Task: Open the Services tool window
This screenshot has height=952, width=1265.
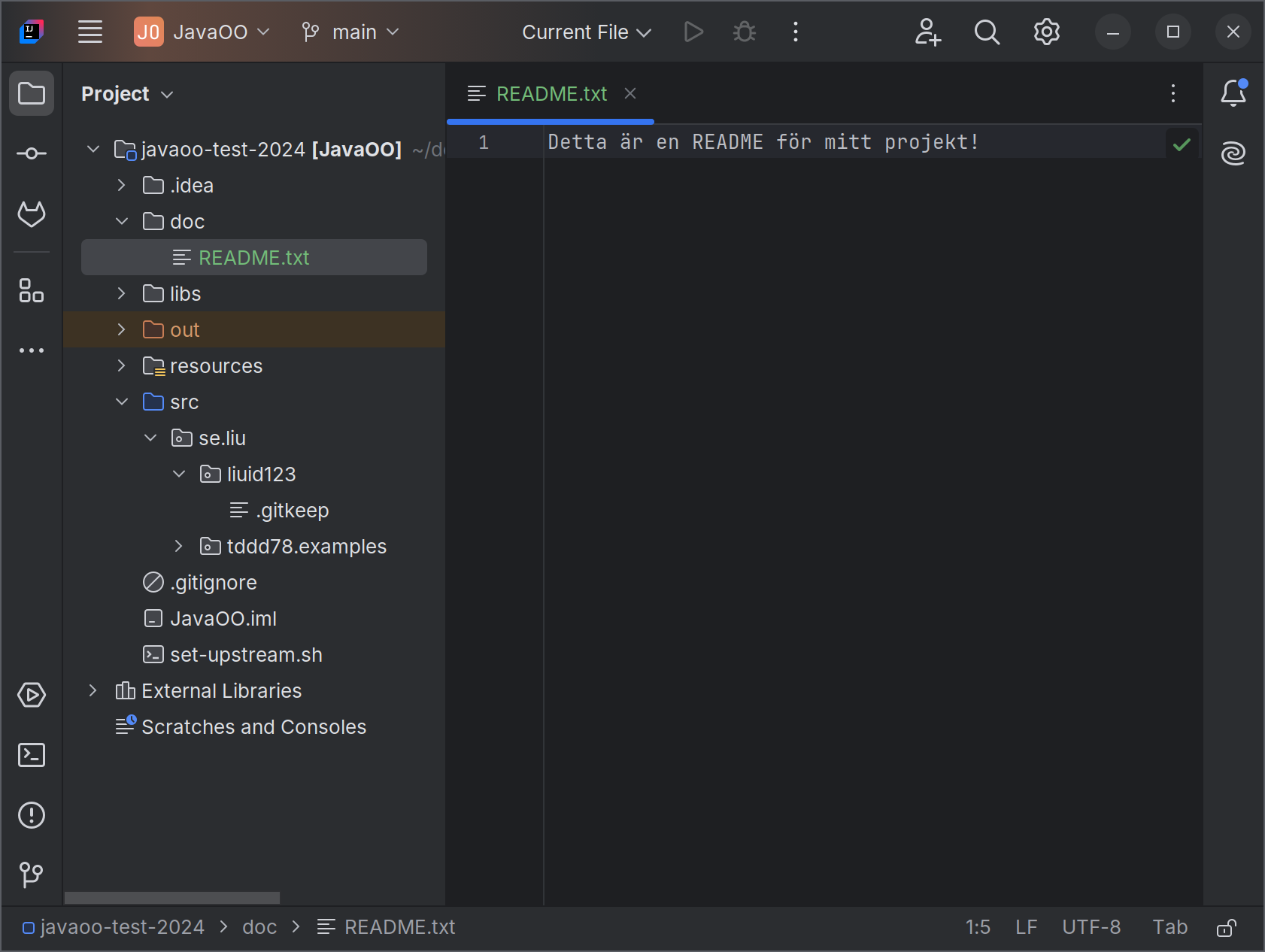Action: (32, 695)
